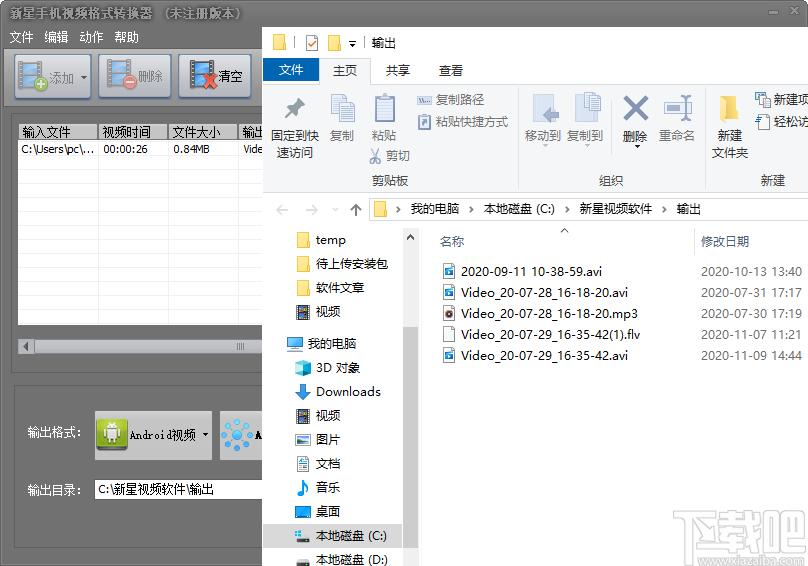Click the 粘贴 paste icon in ribbon
Image resolution: width=808 pixels, height=566 pixels.
(384, 109)
